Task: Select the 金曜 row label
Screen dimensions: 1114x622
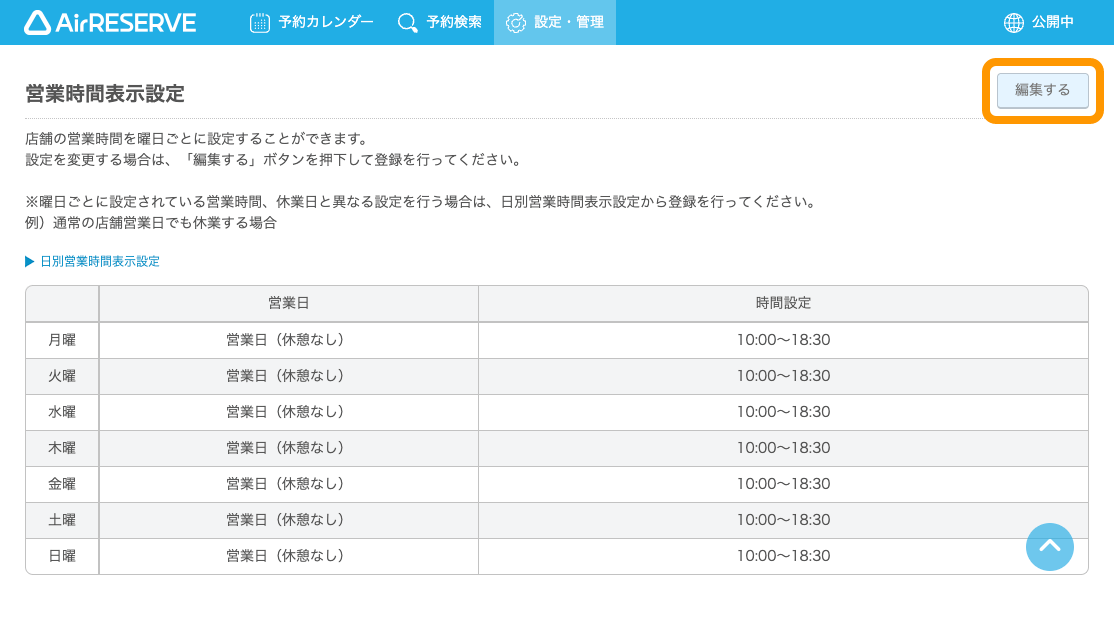Action: 62,484
